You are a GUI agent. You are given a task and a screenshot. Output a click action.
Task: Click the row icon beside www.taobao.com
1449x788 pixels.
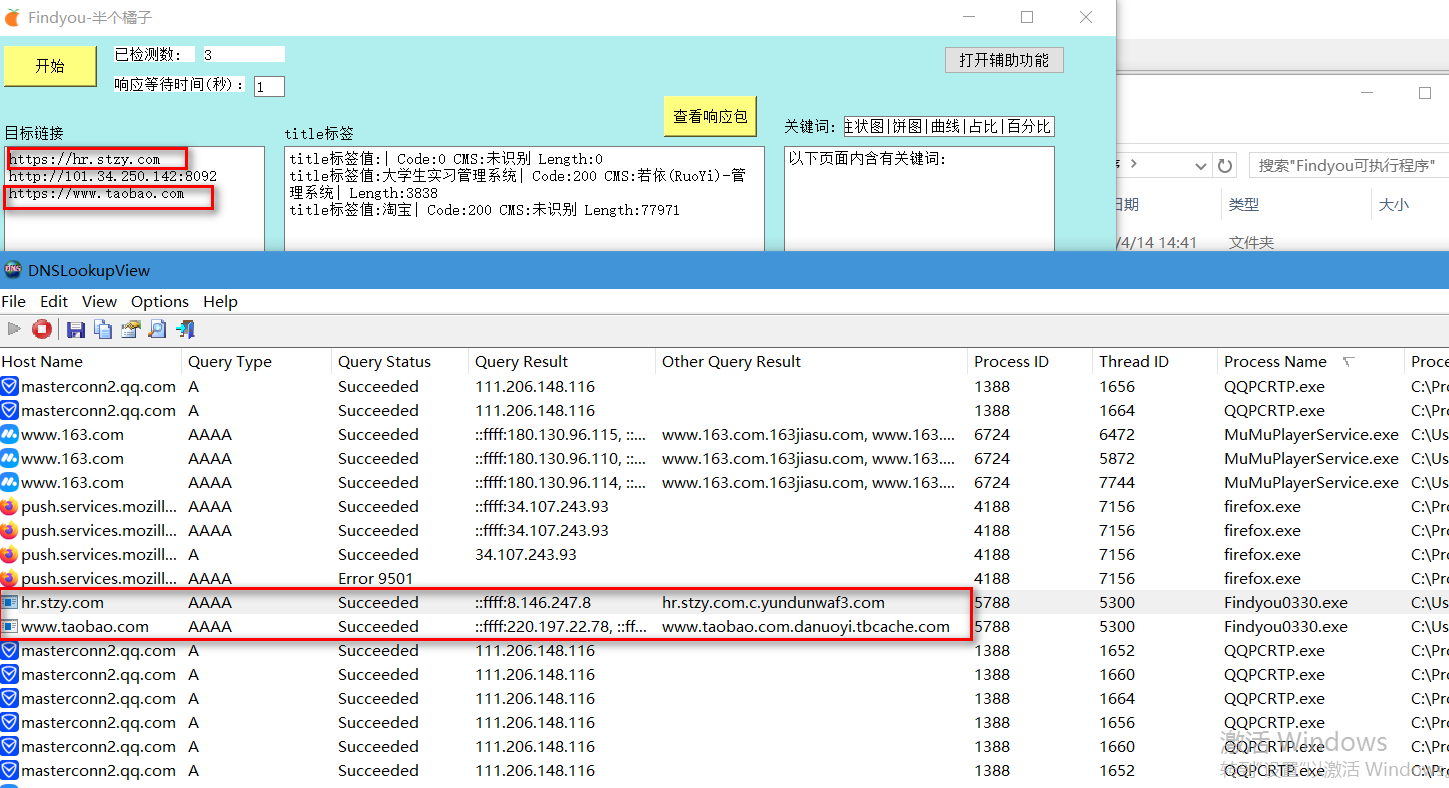click(9, 626)
